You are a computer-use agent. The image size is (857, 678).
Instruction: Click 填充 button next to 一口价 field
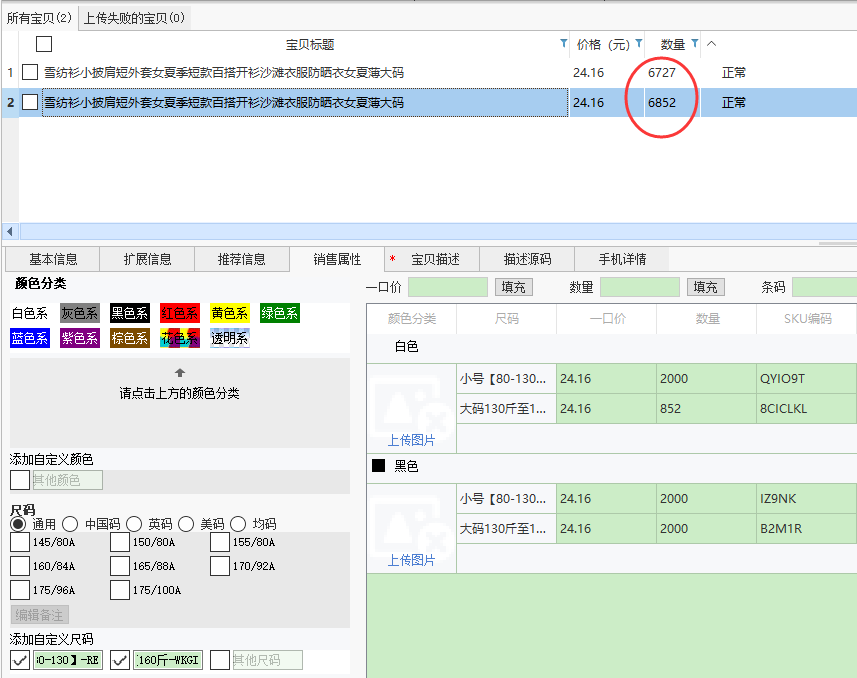[513, 287]
